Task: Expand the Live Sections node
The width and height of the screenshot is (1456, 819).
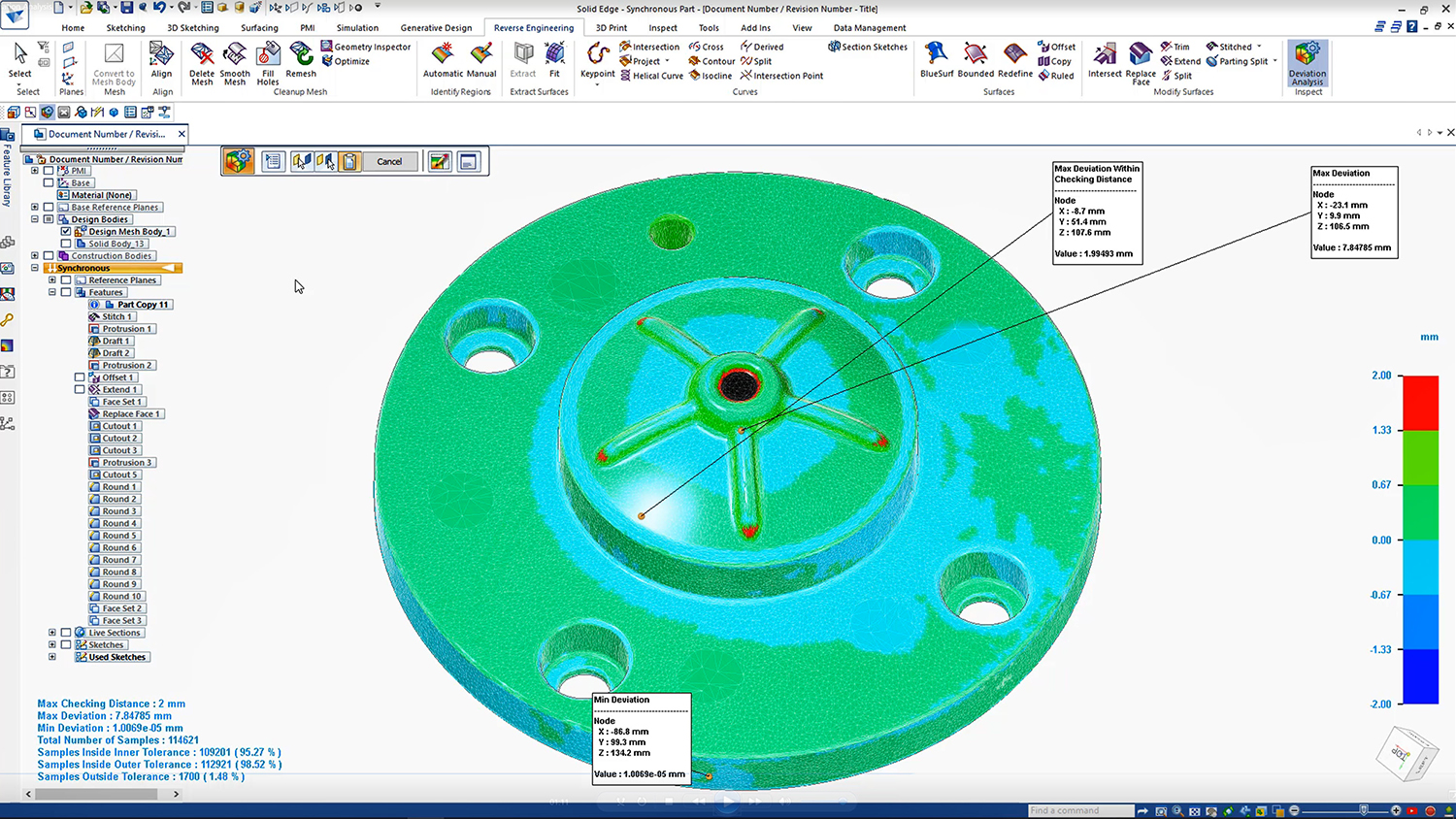Action: click(x=52, y=633)
